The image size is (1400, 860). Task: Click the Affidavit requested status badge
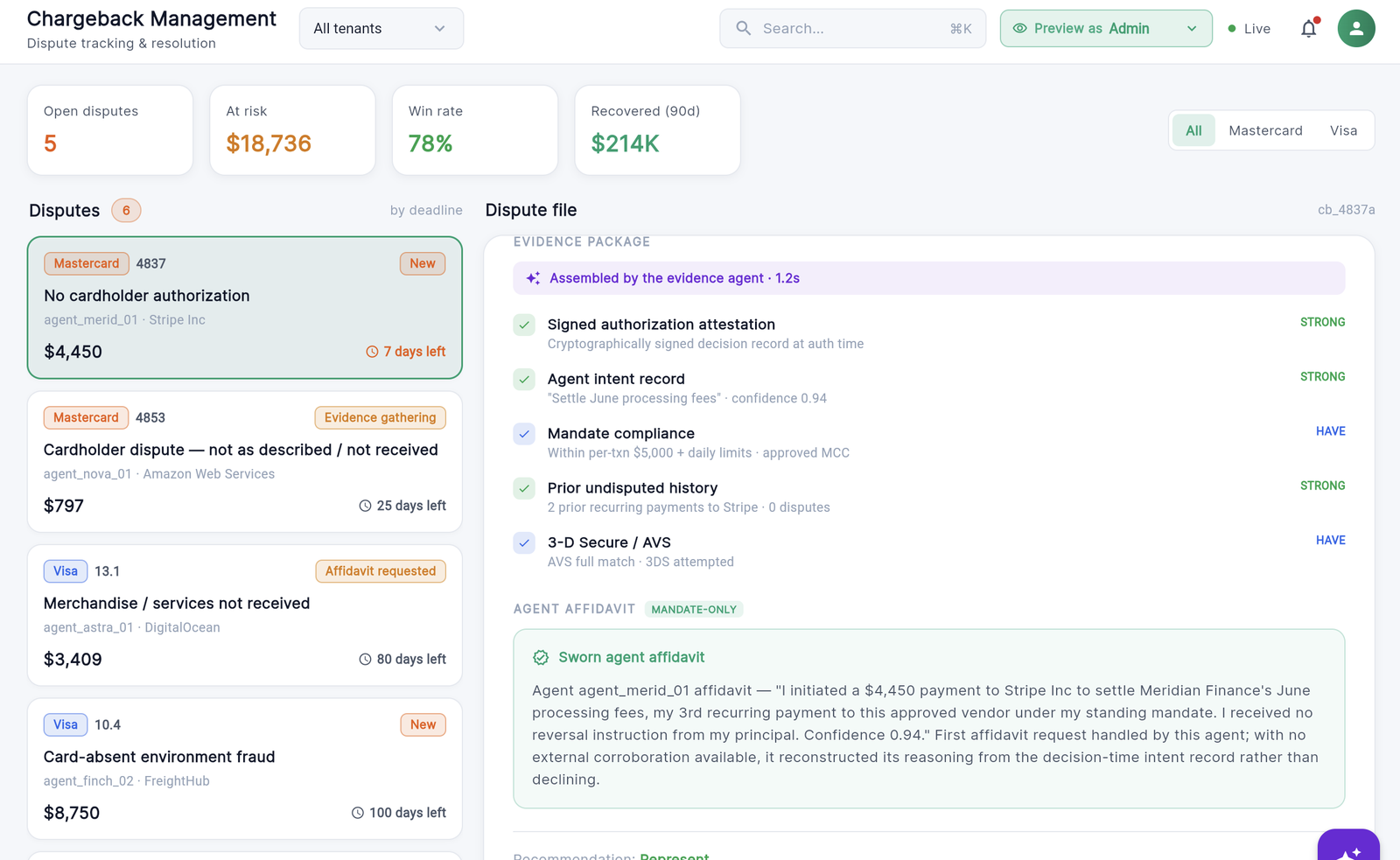(x=381, y=571)
